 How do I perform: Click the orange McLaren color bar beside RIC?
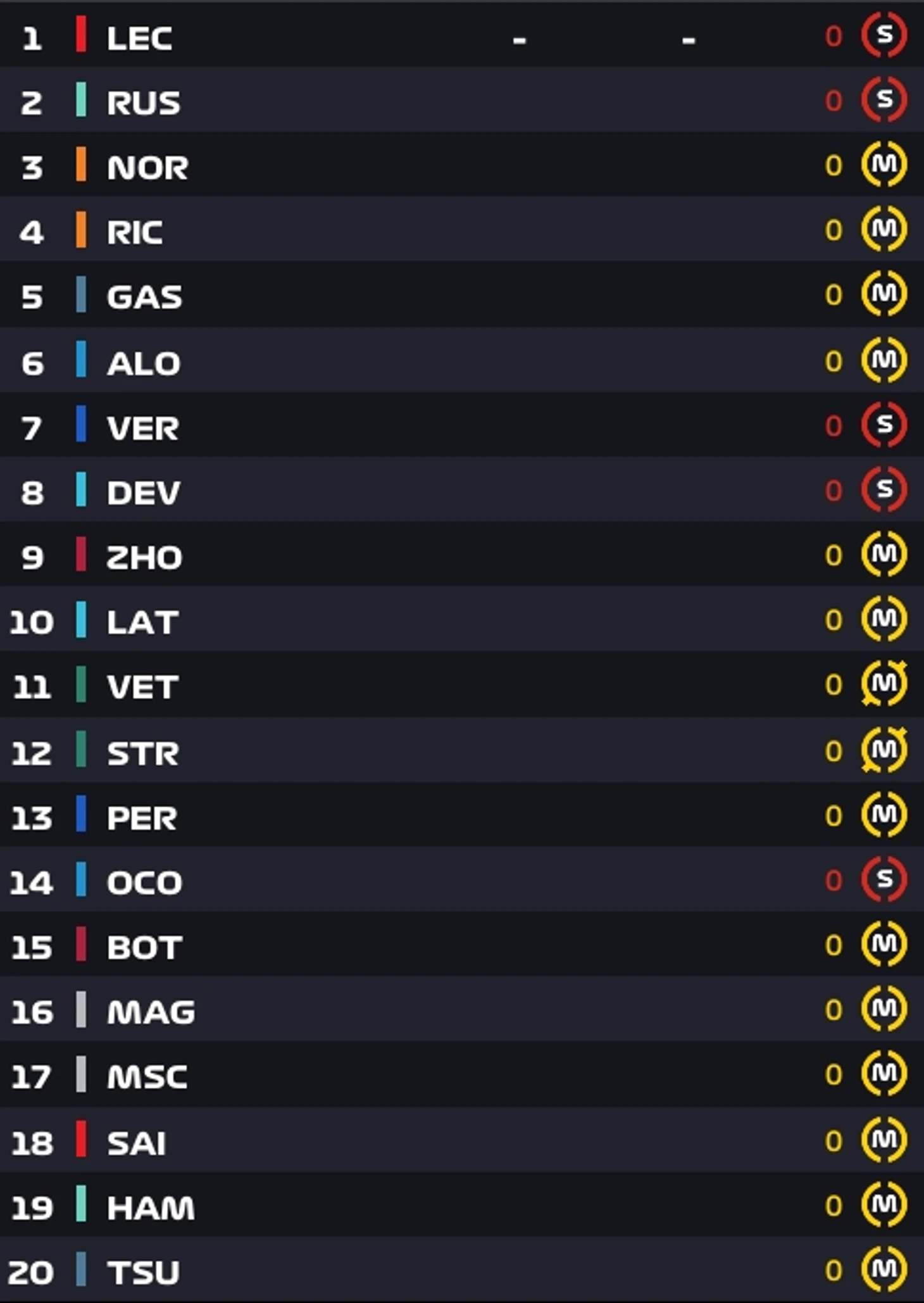tap(81, 230)
